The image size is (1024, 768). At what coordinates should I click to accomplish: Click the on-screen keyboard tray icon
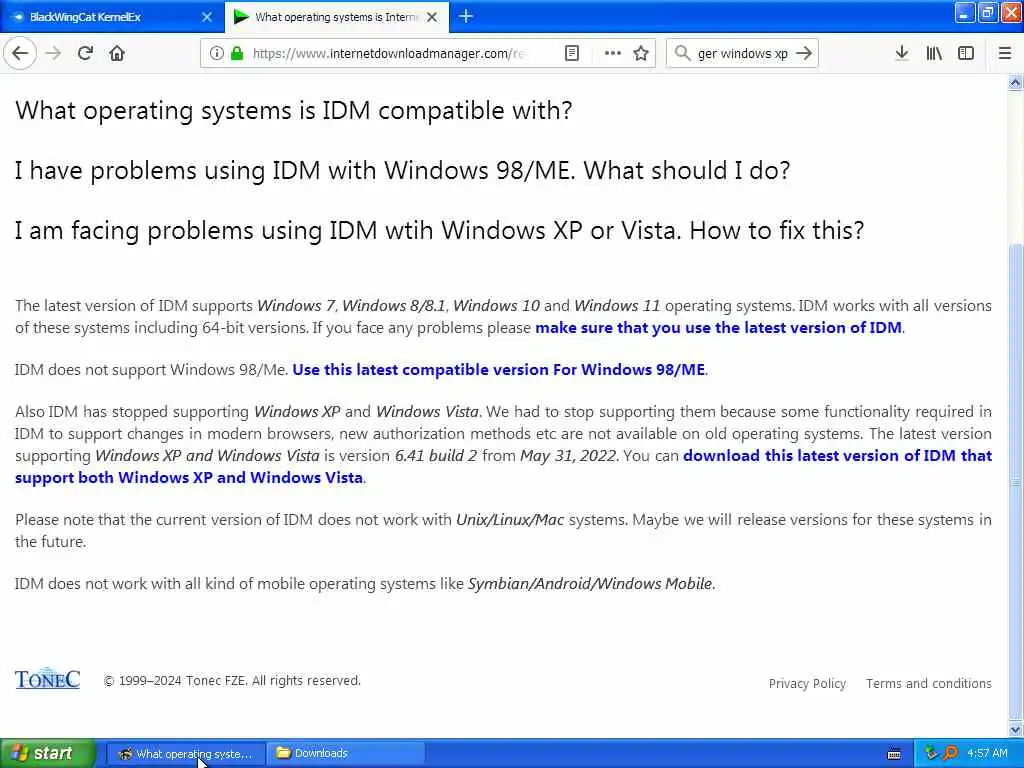(x=894, y=754)
